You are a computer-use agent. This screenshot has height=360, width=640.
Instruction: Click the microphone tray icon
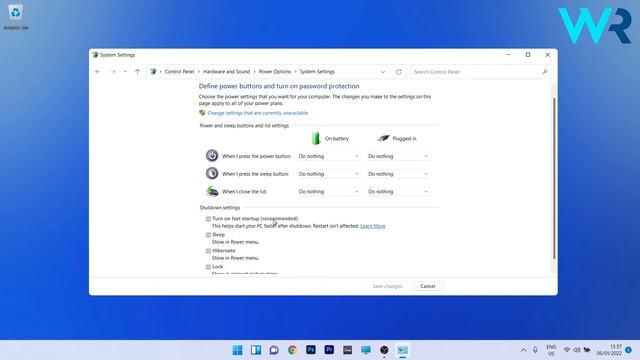[535, 350]
